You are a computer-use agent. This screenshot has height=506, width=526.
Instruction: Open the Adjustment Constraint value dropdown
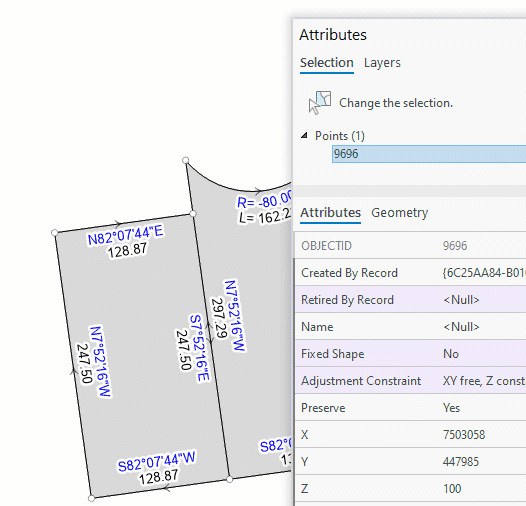[484, 381]
